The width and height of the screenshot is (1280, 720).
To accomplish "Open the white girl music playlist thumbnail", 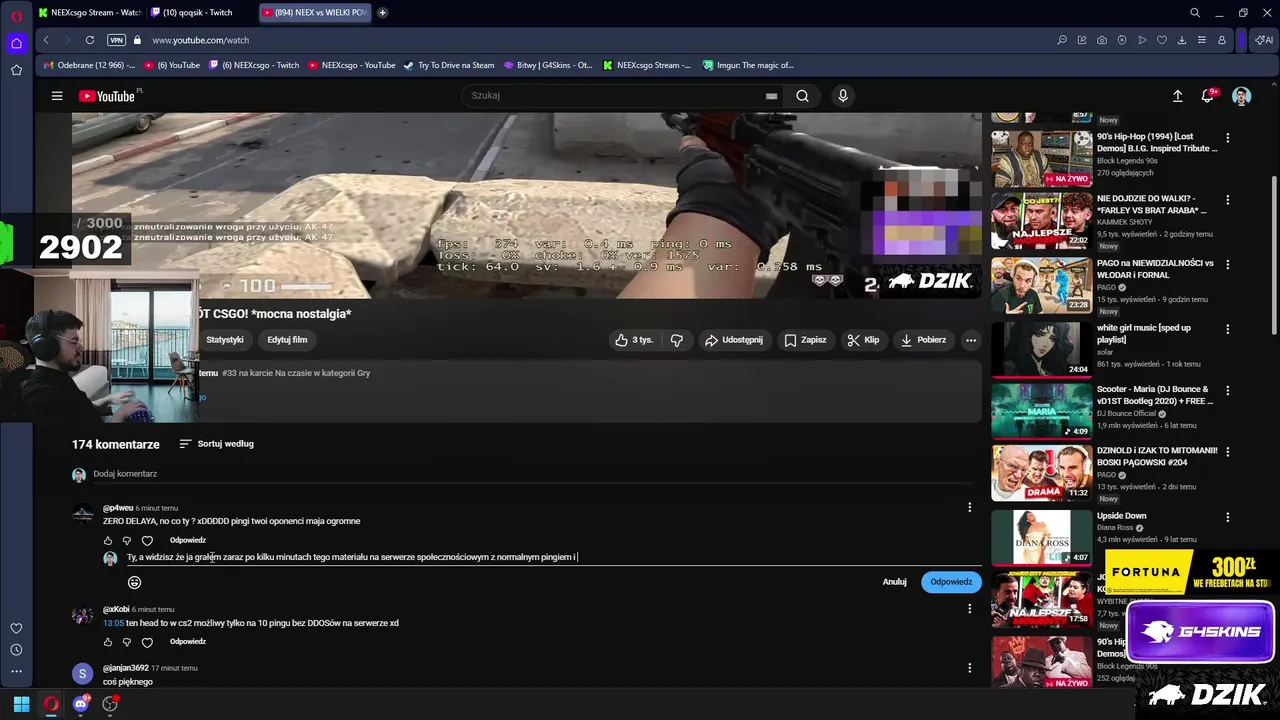I will [1041, 349].
